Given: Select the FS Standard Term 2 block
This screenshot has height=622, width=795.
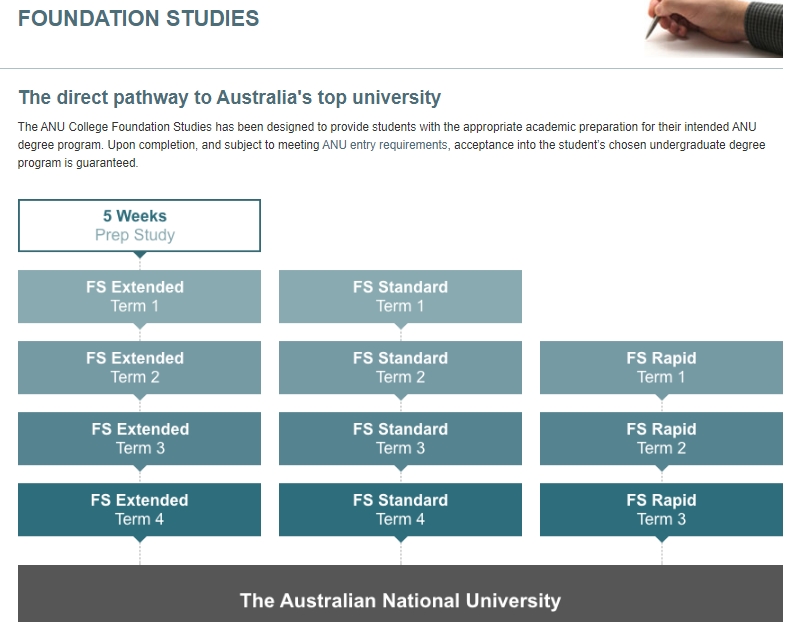Looking at the screenshot, I should (401, 368).
